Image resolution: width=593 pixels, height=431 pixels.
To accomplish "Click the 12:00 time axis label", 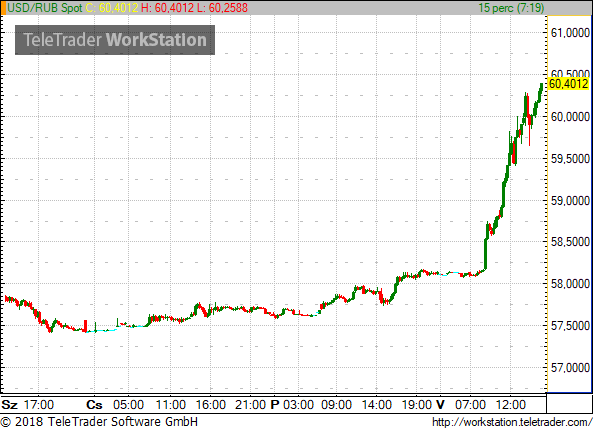I will tap(511, 405).
